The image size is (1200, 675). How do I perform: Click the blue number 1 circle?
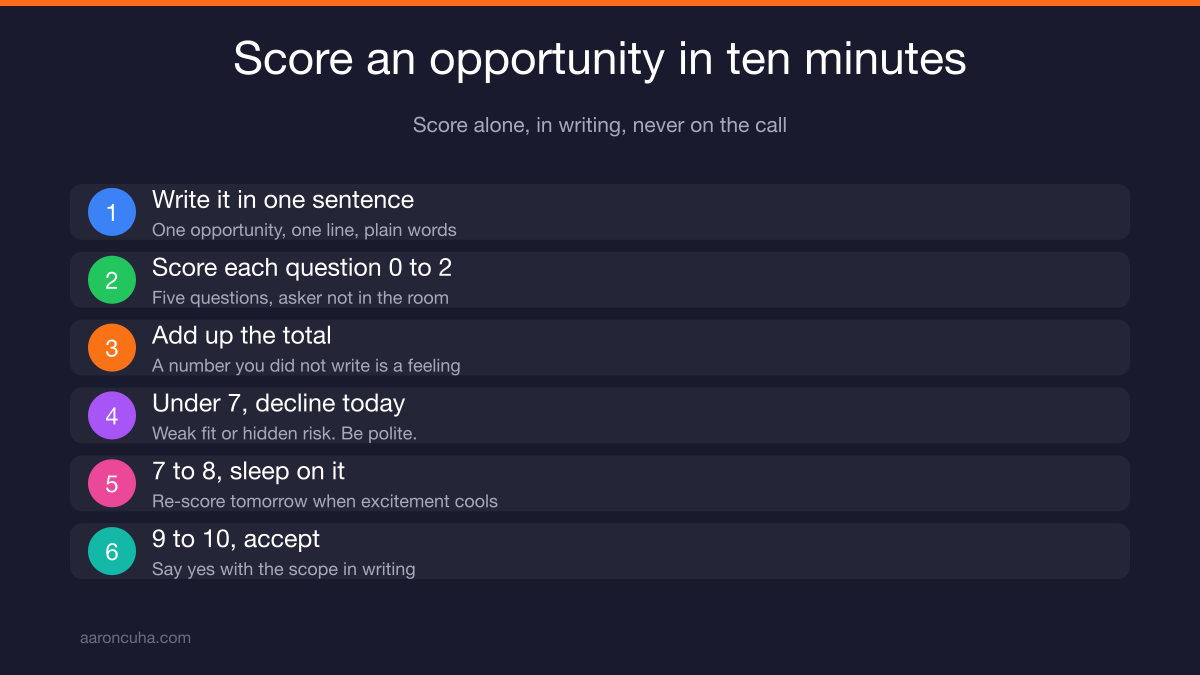[112, 212]
